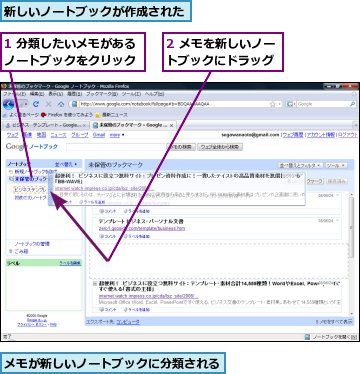Click collapse icon of the 書式の王様 memo

click(x=95, y=284)
